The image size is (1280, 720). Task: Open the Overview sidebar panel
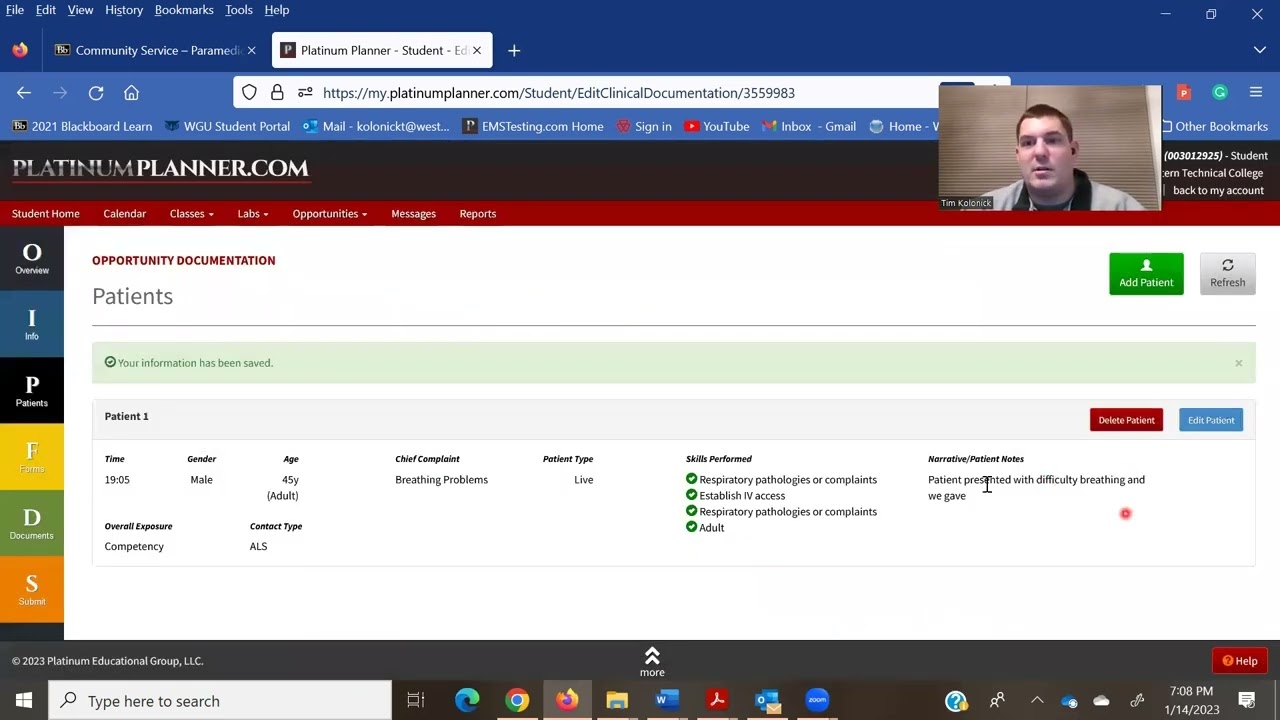coord(31,257)
